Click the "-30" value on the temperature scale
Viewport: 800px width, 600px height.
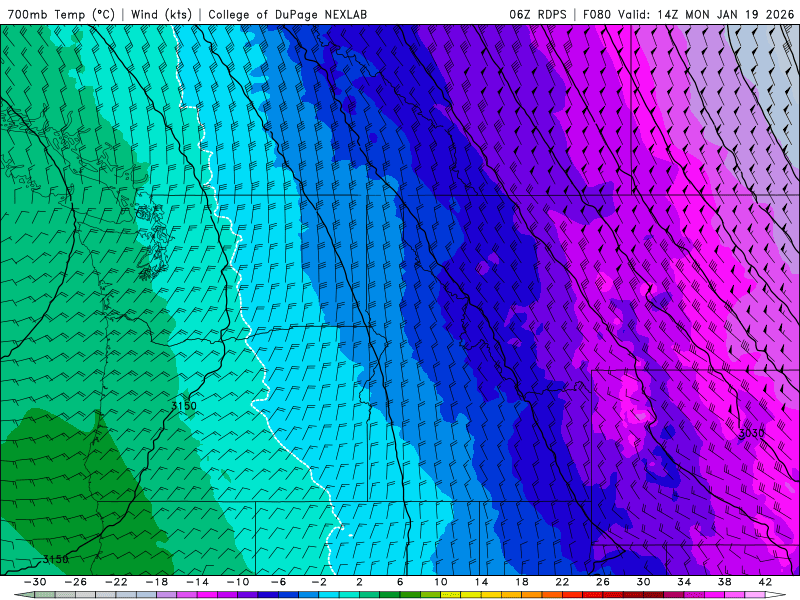[x=35, y=582]
